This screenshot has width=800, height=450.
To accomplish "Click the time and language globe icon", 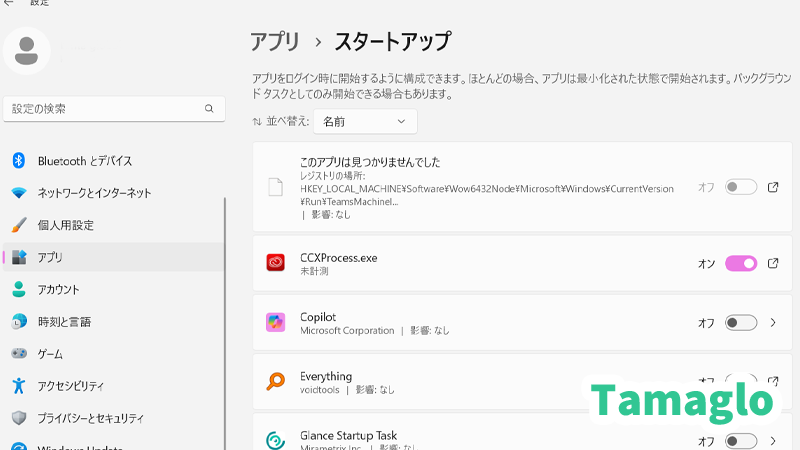I will coord(19,321).
